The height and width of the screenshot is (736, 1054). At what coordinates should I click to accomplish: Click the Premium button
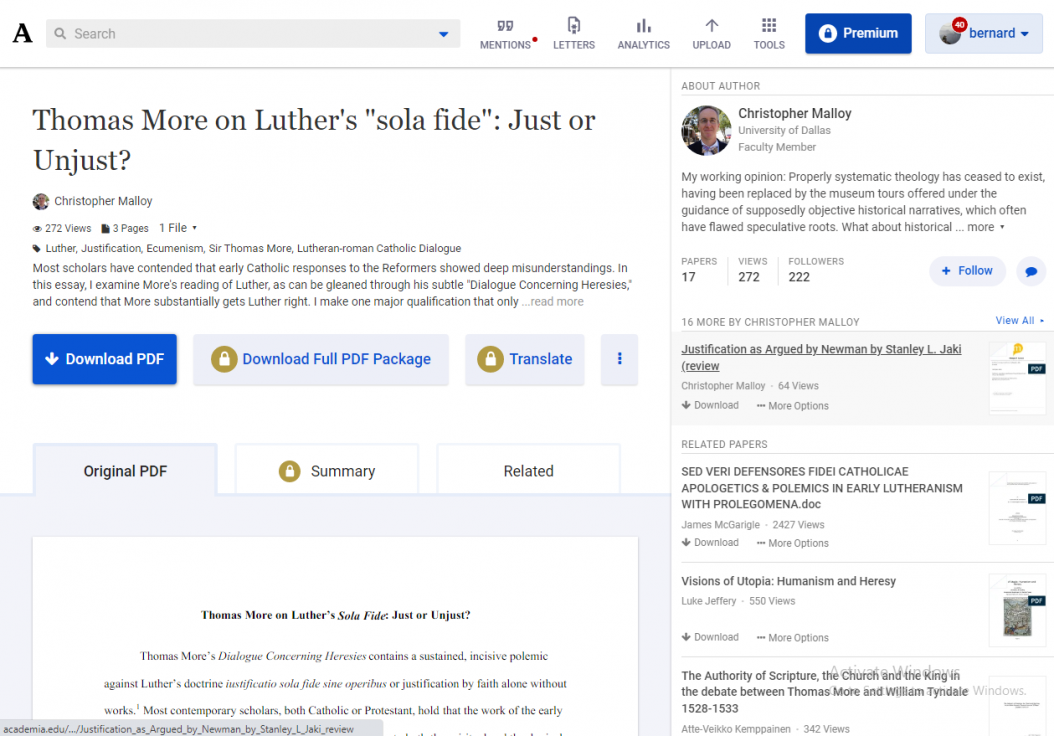click(858, 33)
